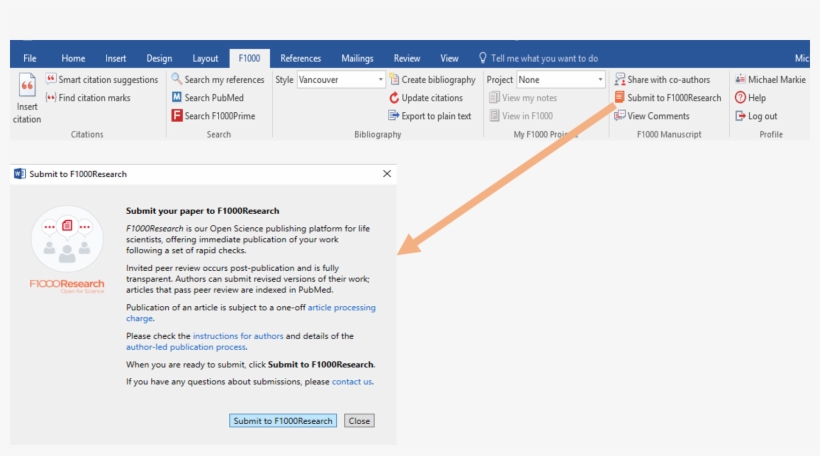
Task: Open the References tab
Action: coord(301,58)
